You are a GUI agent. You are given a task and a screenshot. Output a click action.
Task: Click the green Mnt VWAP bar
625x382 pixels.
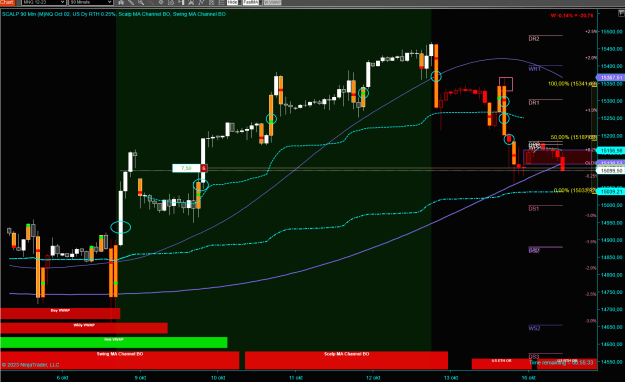coord(114,343)
